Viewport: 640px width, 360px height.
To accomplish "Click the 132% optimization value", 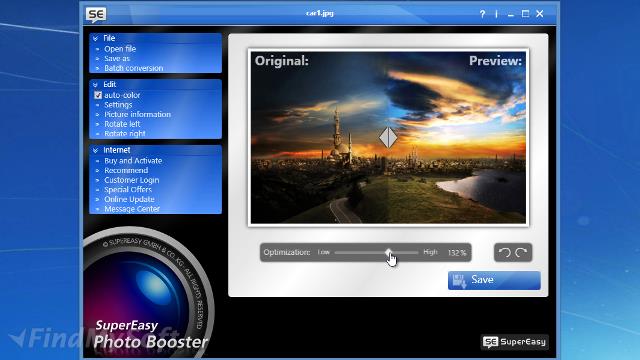I will pos(457,253).
